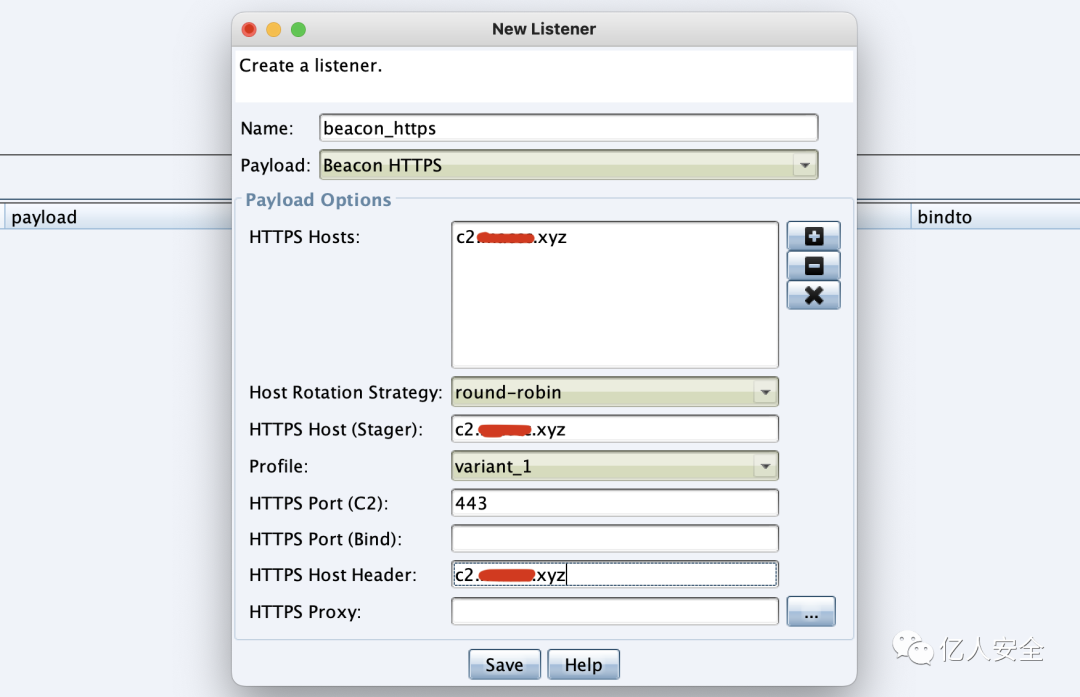Screen dimensions: 1080x697
Task: Remove selected host with minus icon
Action: (813, 266)
